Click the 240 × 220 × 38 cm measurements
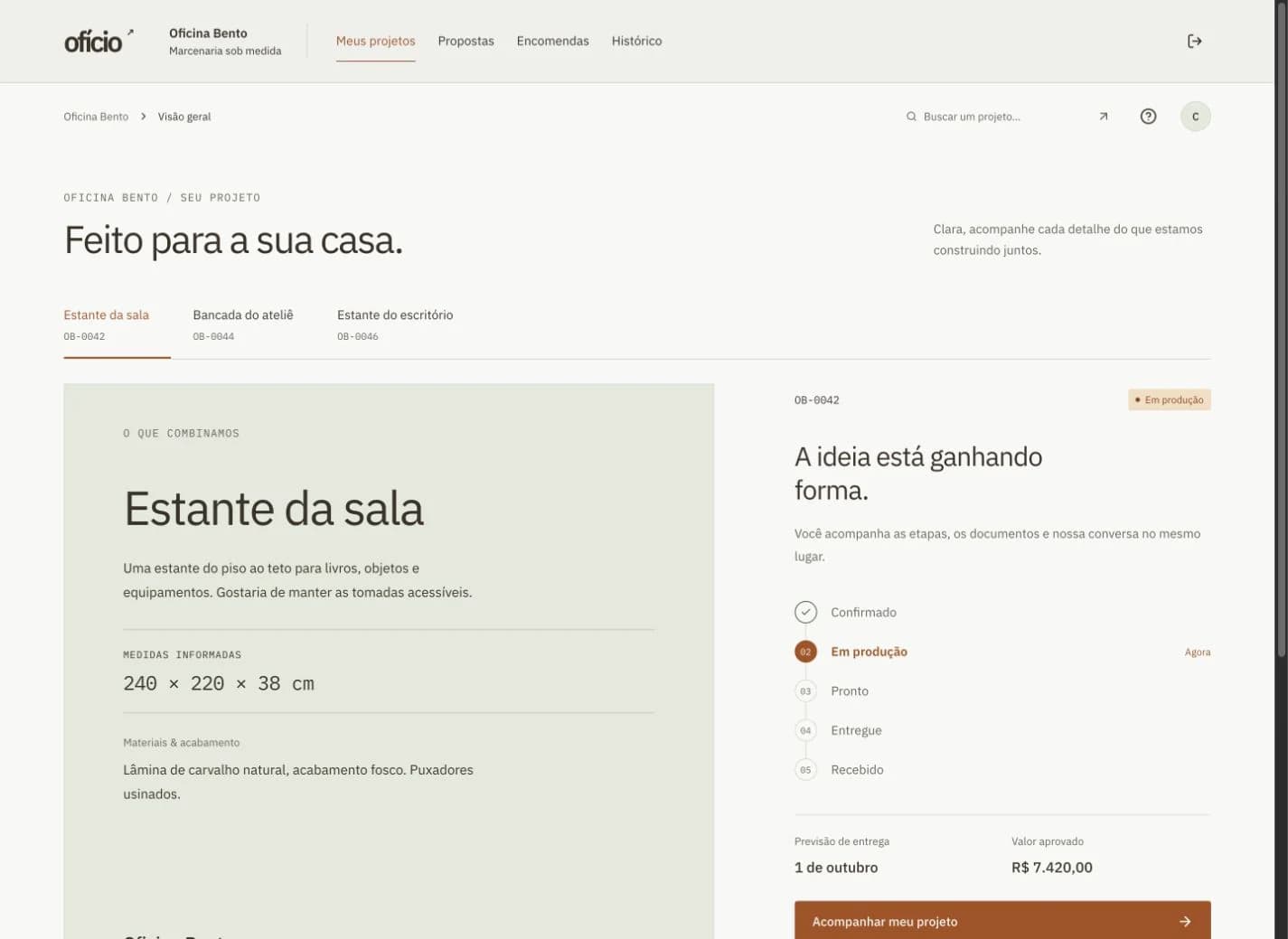 click(219, 684)
